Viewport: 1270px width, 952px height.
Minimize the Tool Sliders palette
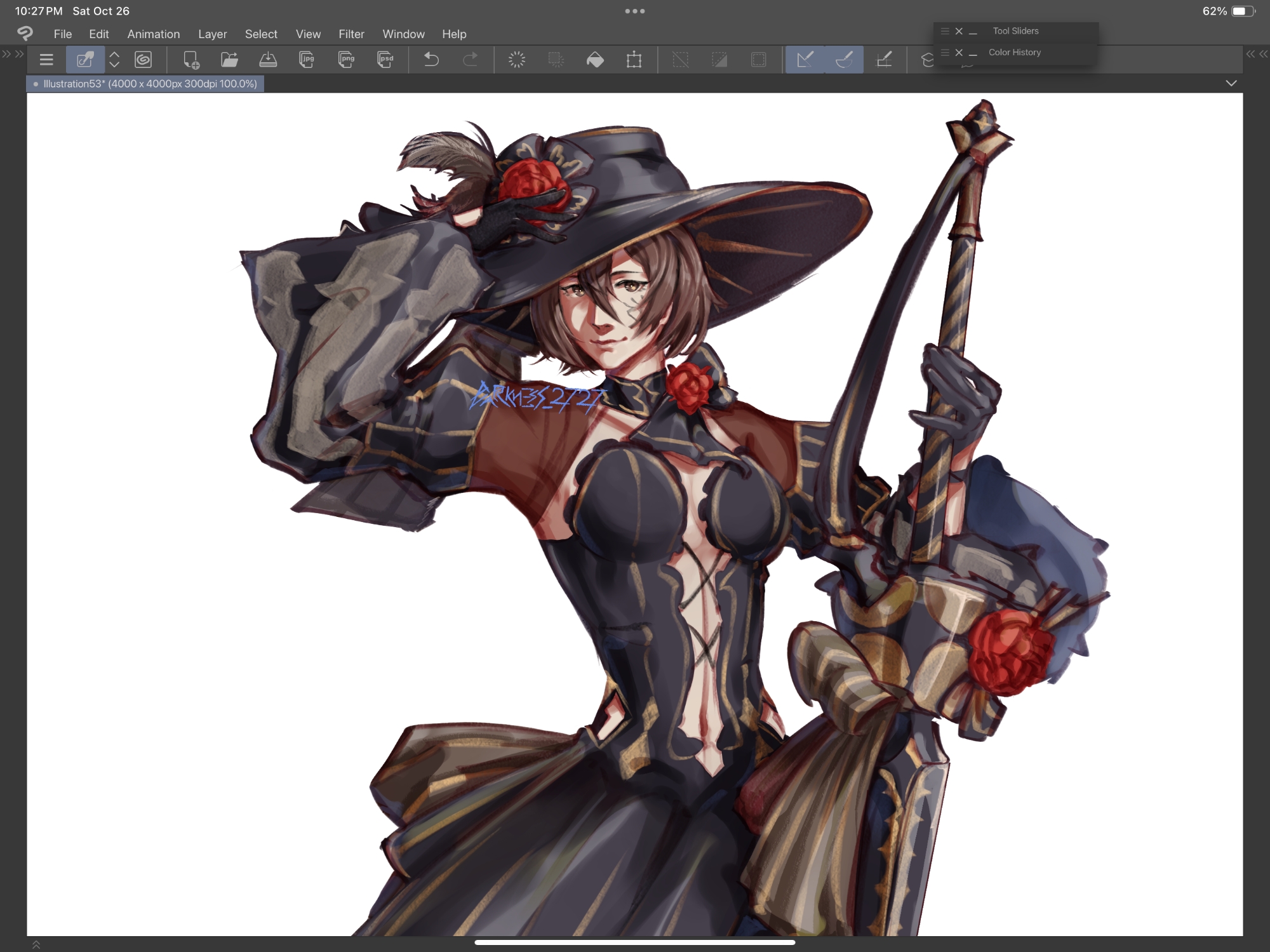click(973, 32)
